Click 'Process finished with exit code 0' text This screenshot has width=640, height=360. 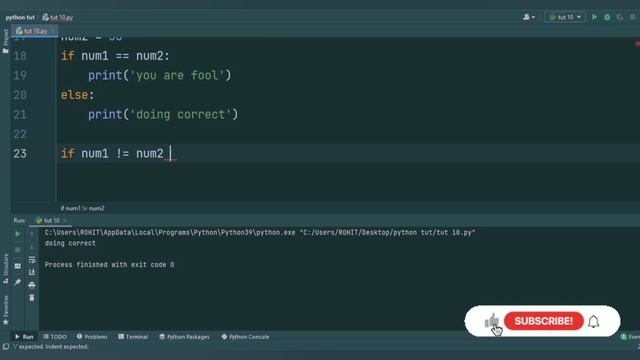(x=109, y=265)
